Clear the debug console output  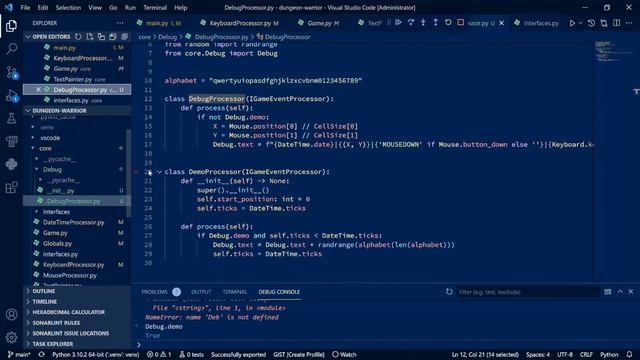coord(608,291)
